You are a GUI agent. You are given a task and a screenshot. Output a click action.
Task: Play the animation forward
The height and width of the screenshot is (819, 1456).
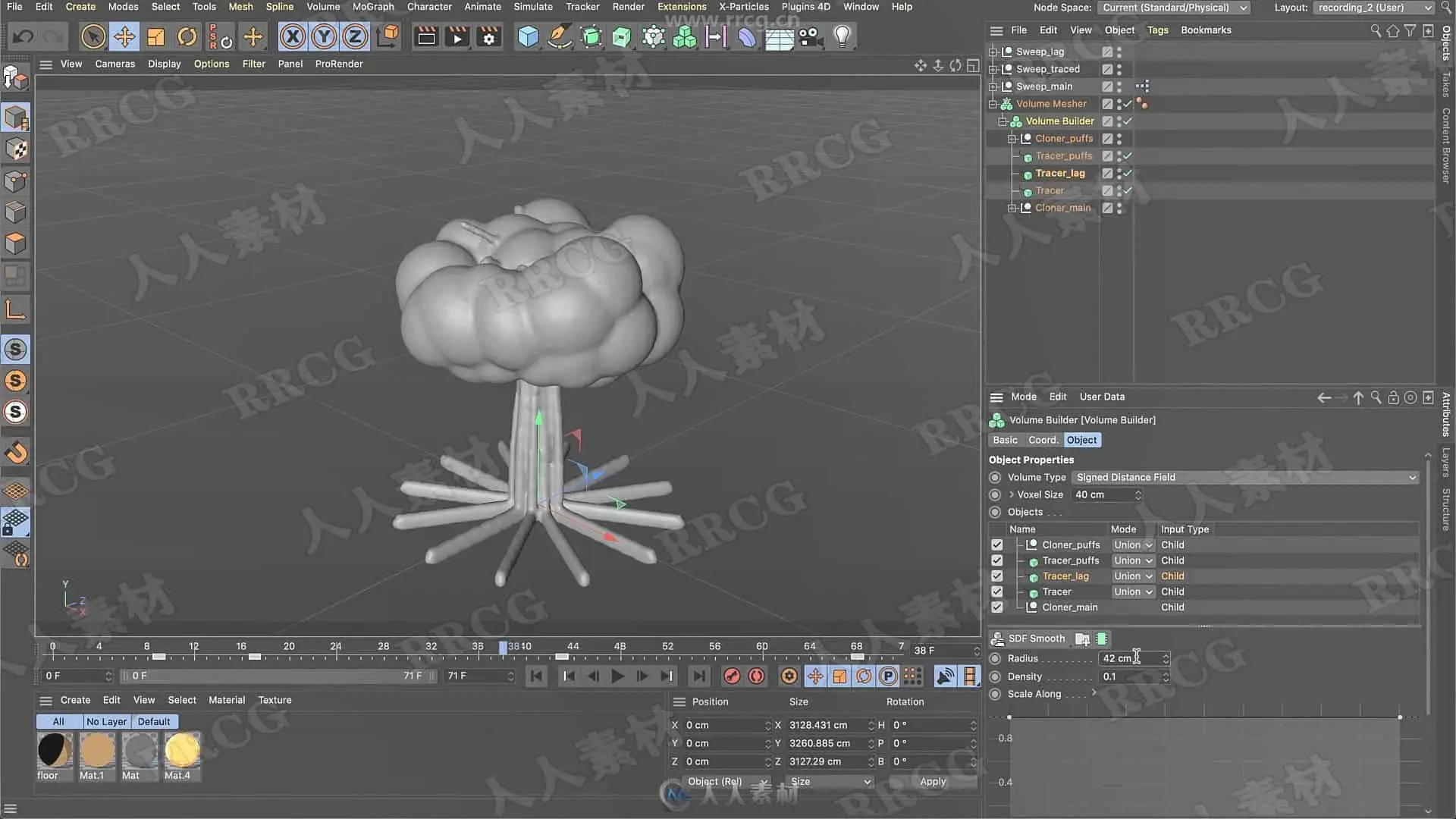coord(617,676)
